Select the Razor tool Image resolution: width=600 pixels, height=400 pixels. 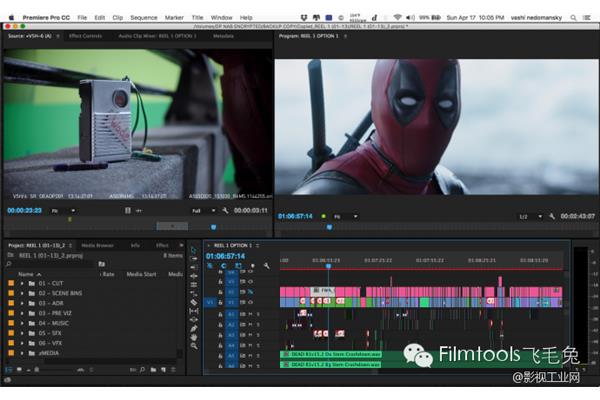point(194,302)
